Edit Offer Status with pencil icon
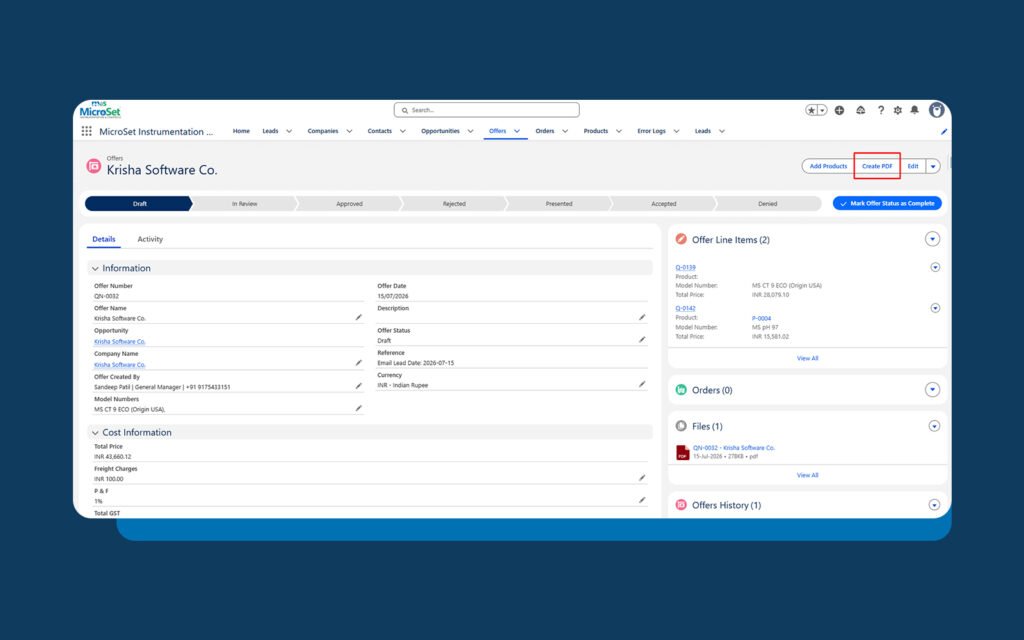This screenshot has width=1024, height=640. click(642, 340)
